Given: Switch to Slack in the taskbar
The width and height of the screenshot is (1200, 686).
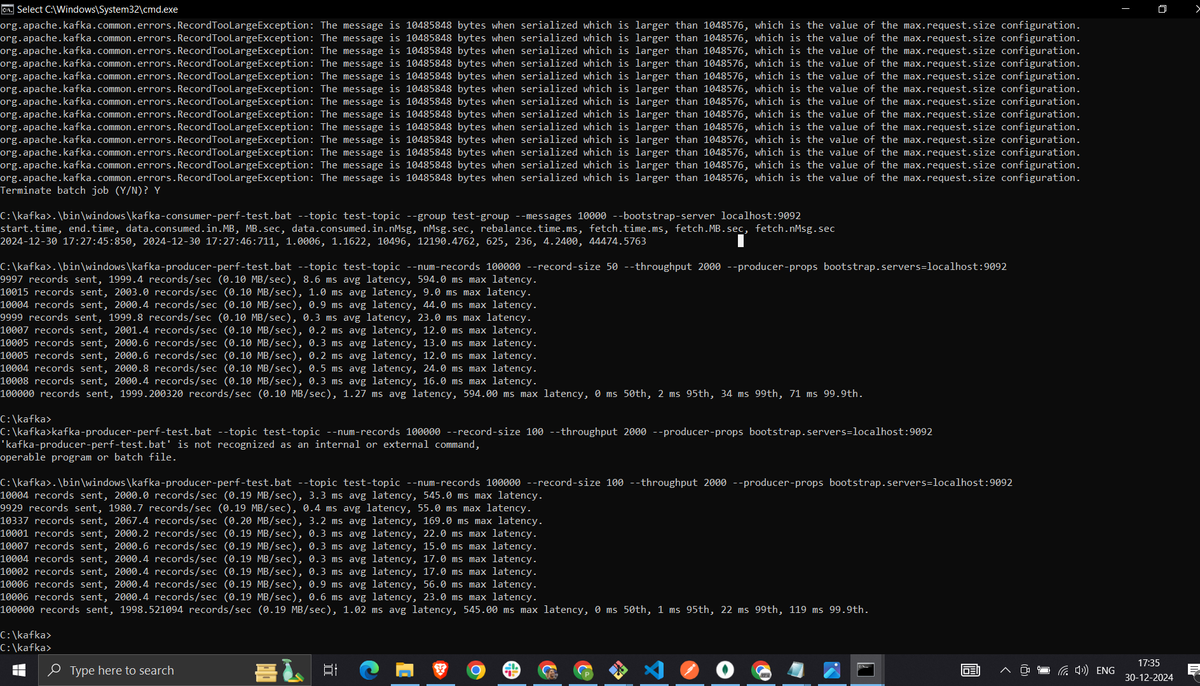Looking at the screenshot, I should click(511, 670).
